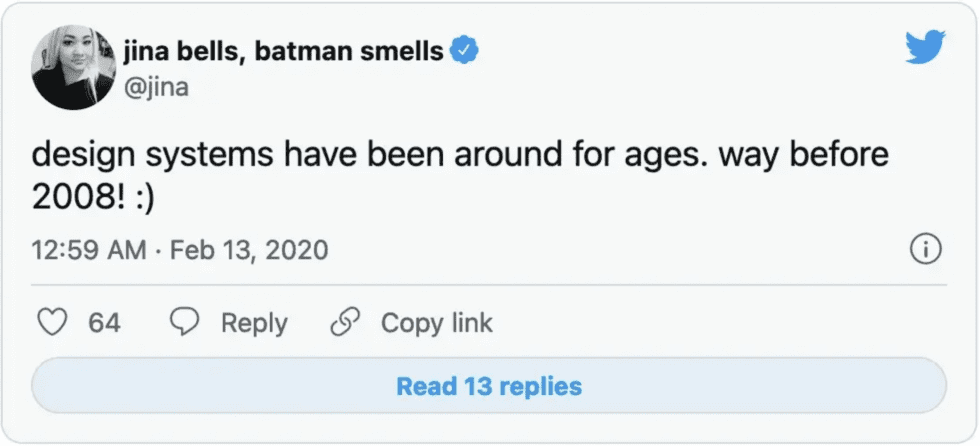
Task: Like the tweet with the heart icon
Action: pyautogui.click(x=51, y=323)
